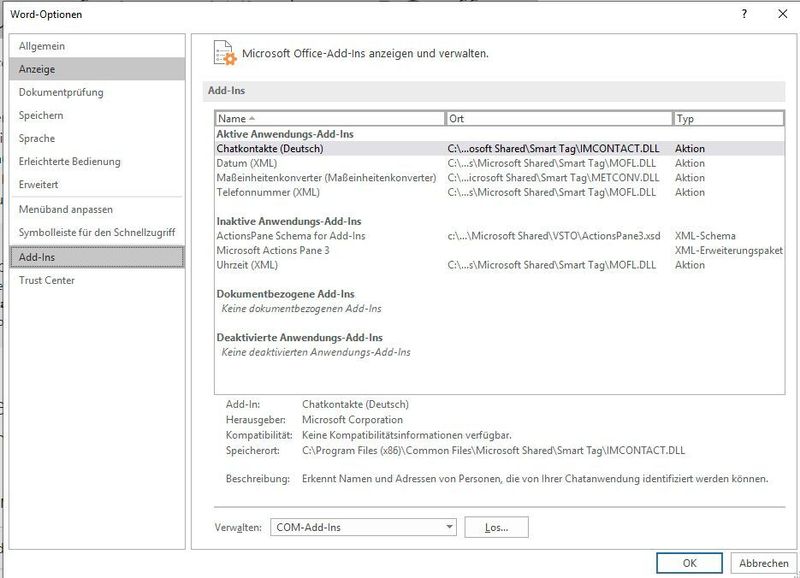
Task: Select the Datum (XML) add-in
Action: [x=300, y=161]
